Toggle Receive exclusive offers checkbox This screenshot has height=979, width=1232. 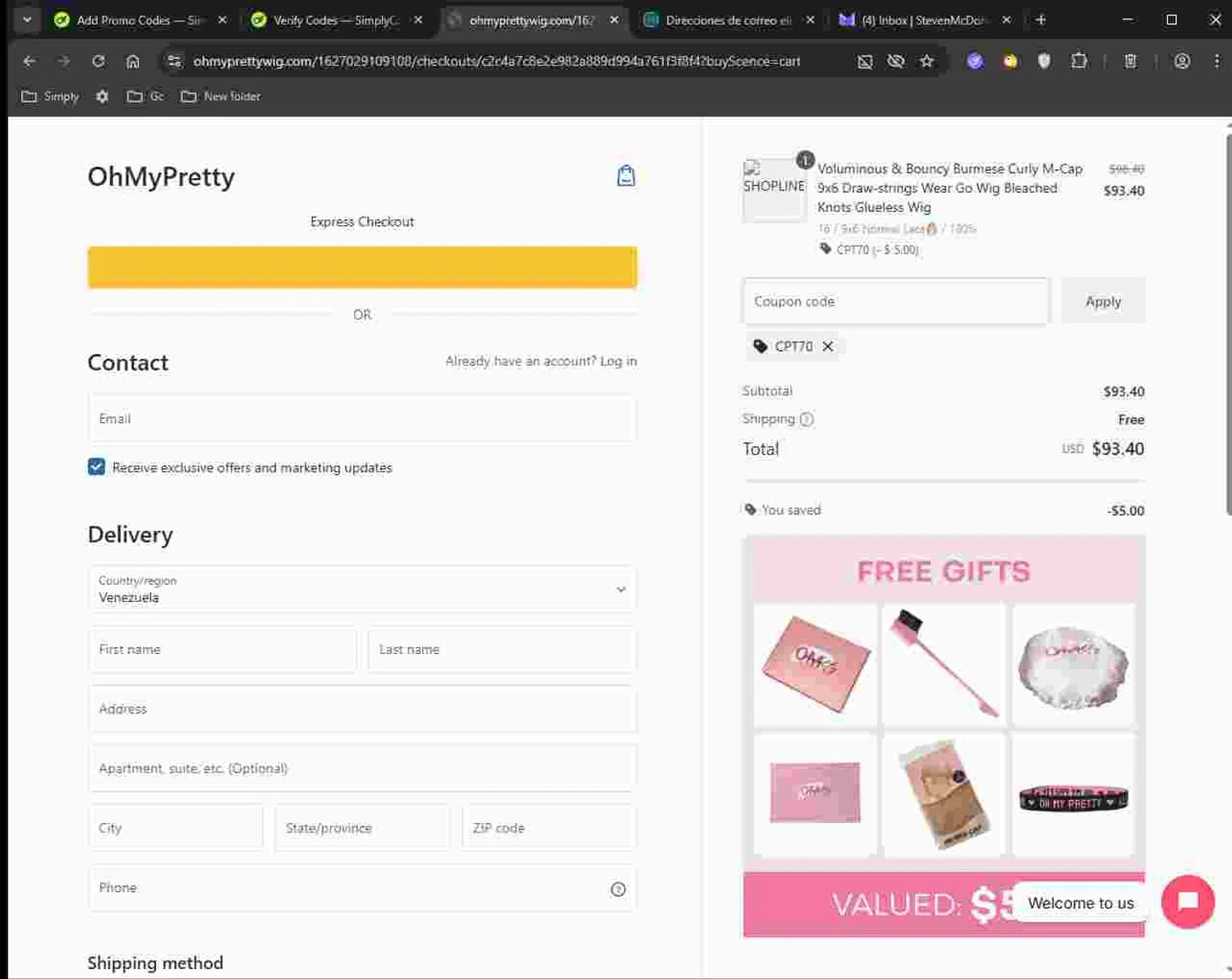(x=96, y=467)
